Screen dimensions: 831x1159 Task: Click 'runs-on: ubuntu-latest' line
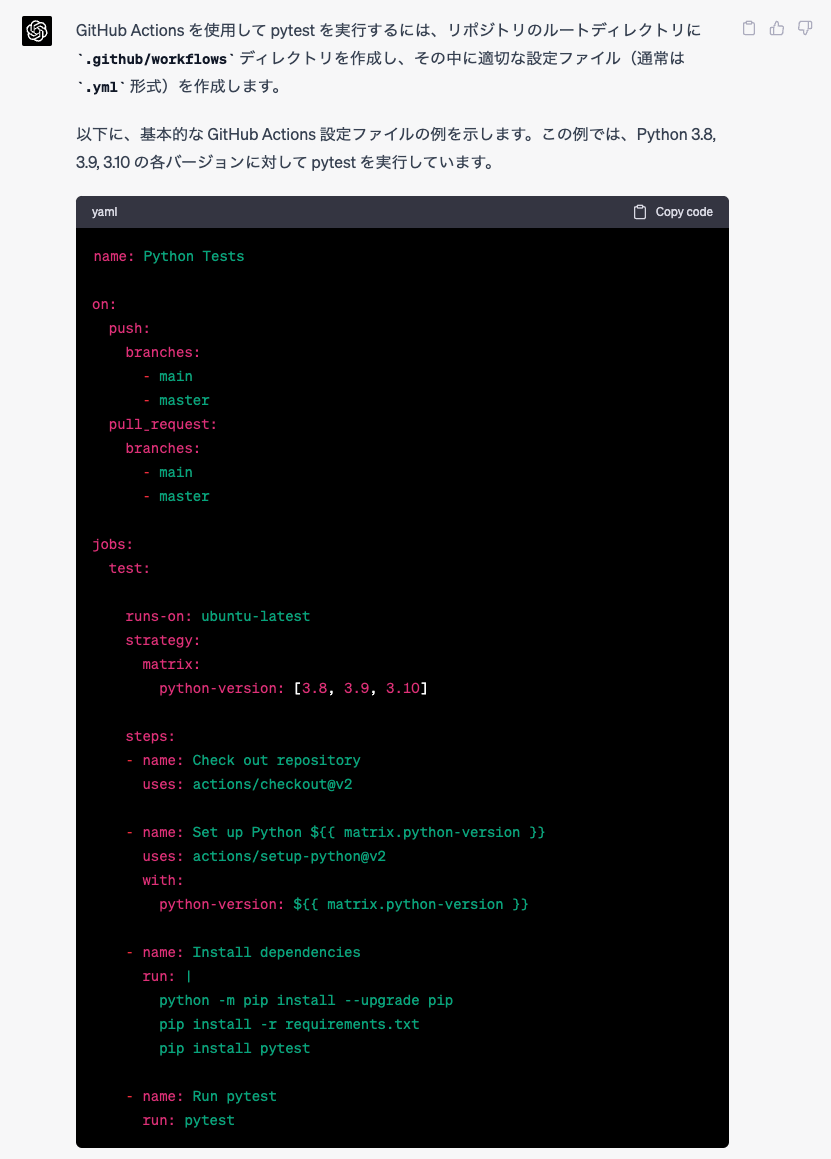[218, 616]
